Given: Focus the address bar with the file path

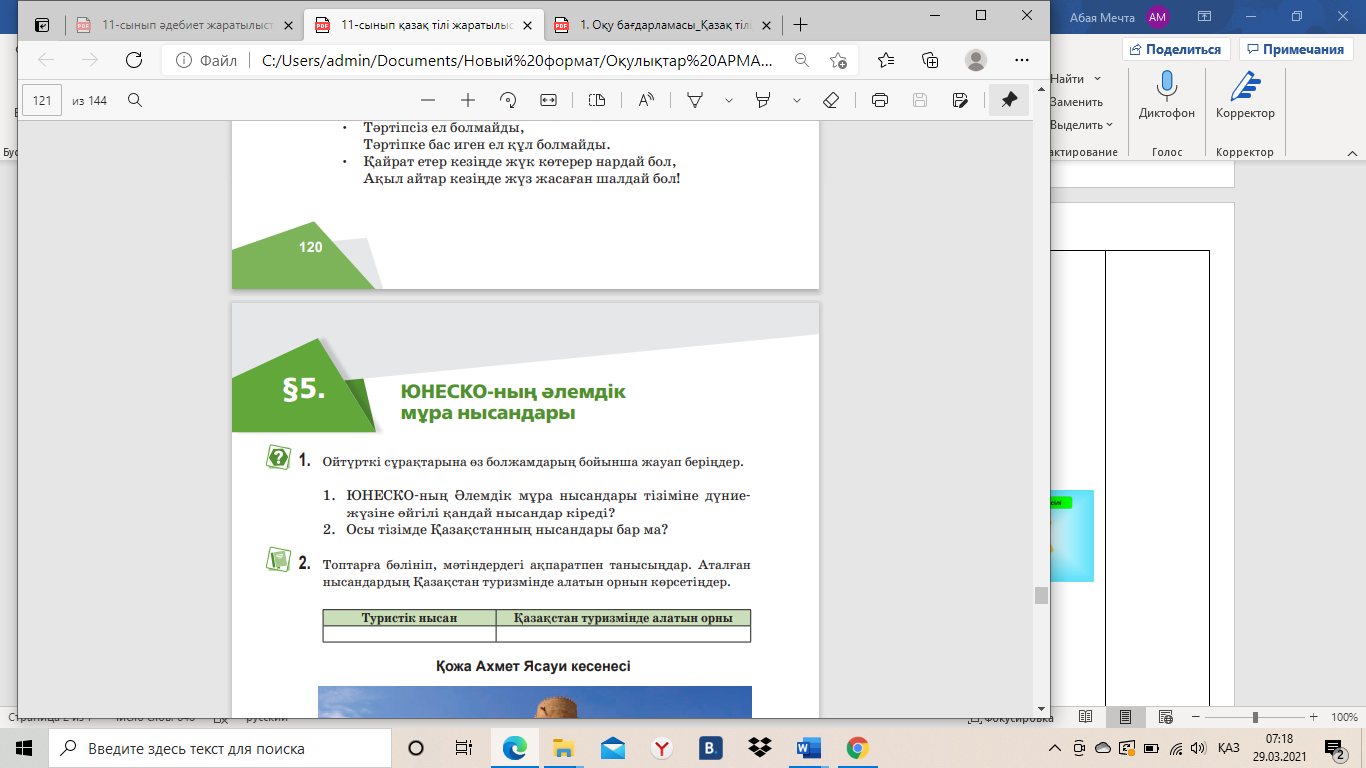Looking at the screenshot, I should tap(517, 60).
